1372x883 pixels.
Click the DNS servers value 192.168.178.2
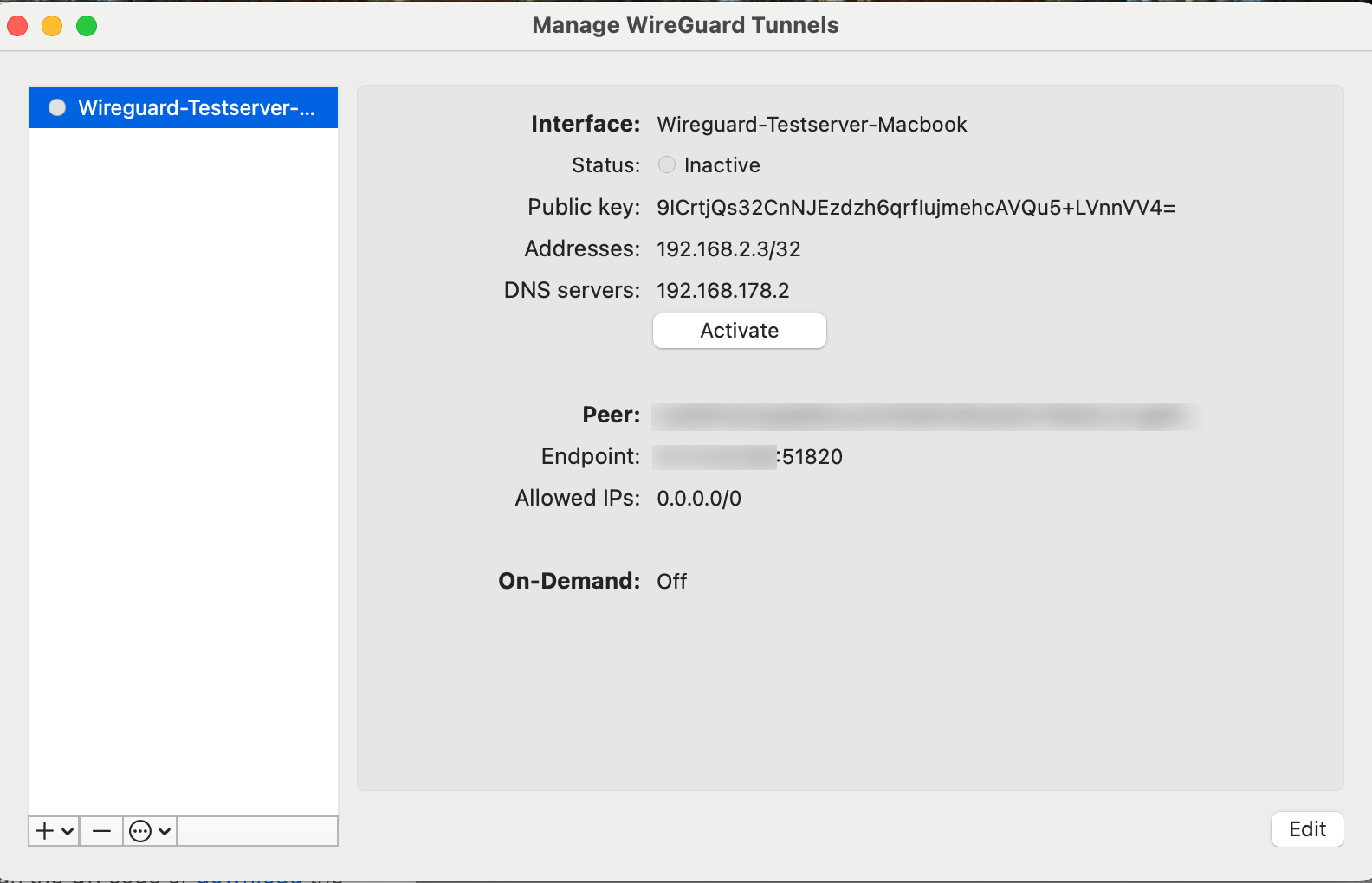coord(722,291)
